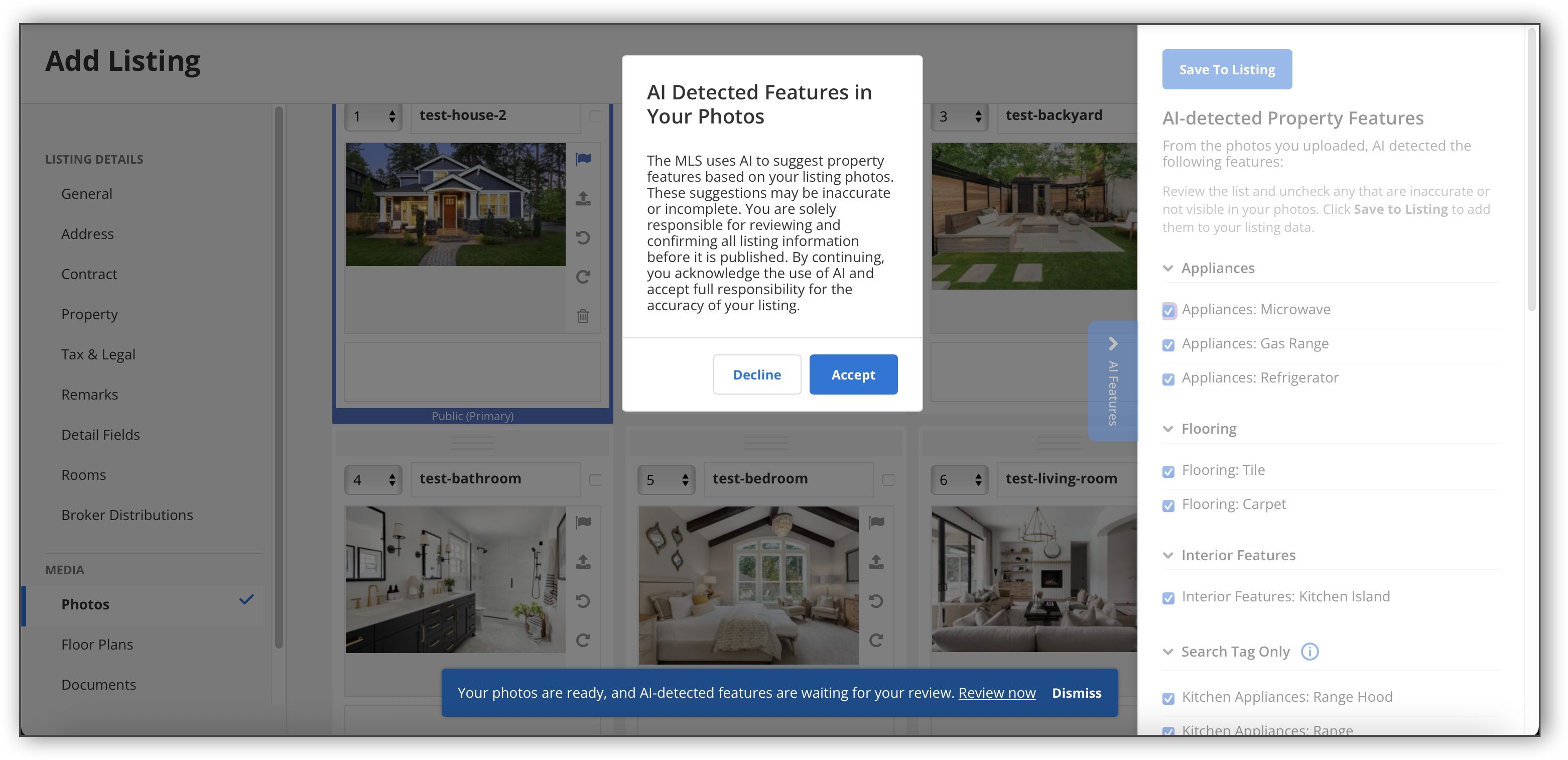Viewport: 1568px width, 760px height.
Task: Uncheck Appliances: Microwave
Action: [x=1168, y=311]
